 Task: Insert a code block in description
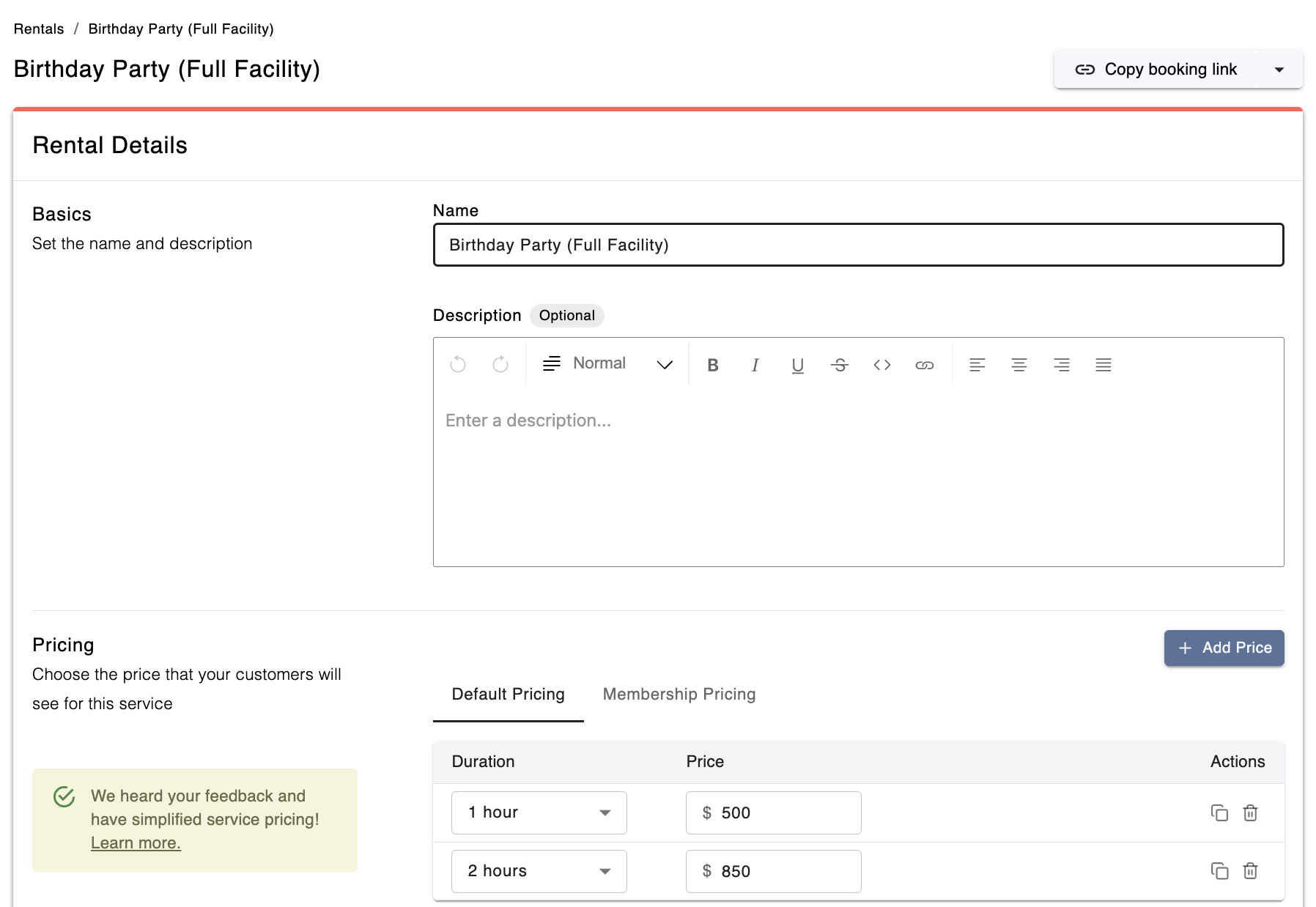[882, 365]
